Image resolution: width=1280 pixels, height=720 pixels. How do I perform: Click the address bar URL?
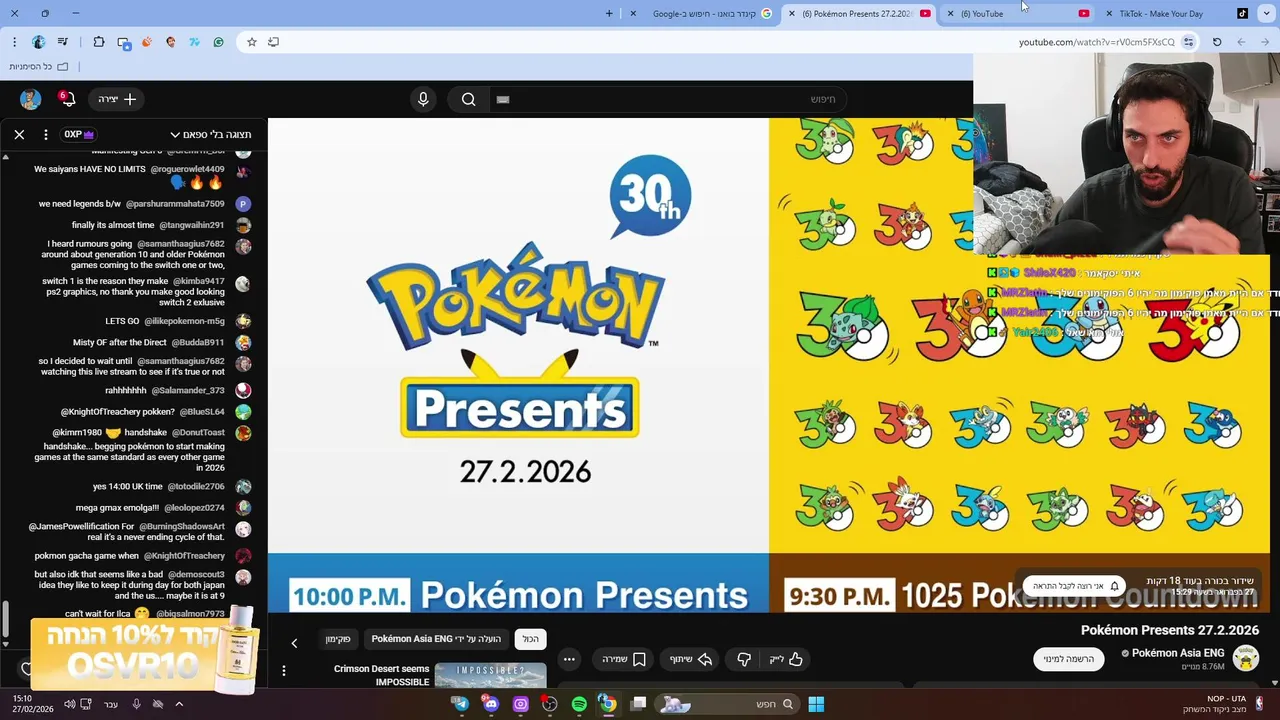1096,42
